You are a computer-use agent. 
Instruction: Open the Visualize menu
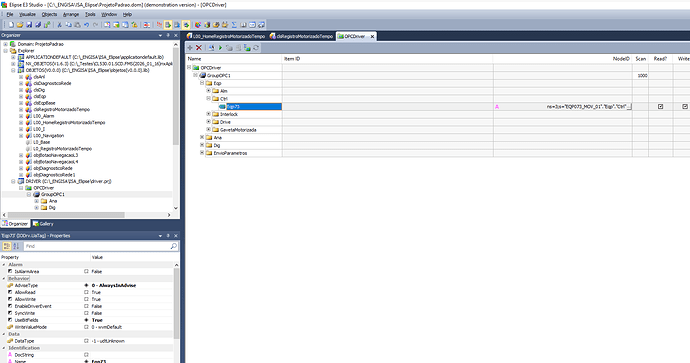[x=27, y=15]
